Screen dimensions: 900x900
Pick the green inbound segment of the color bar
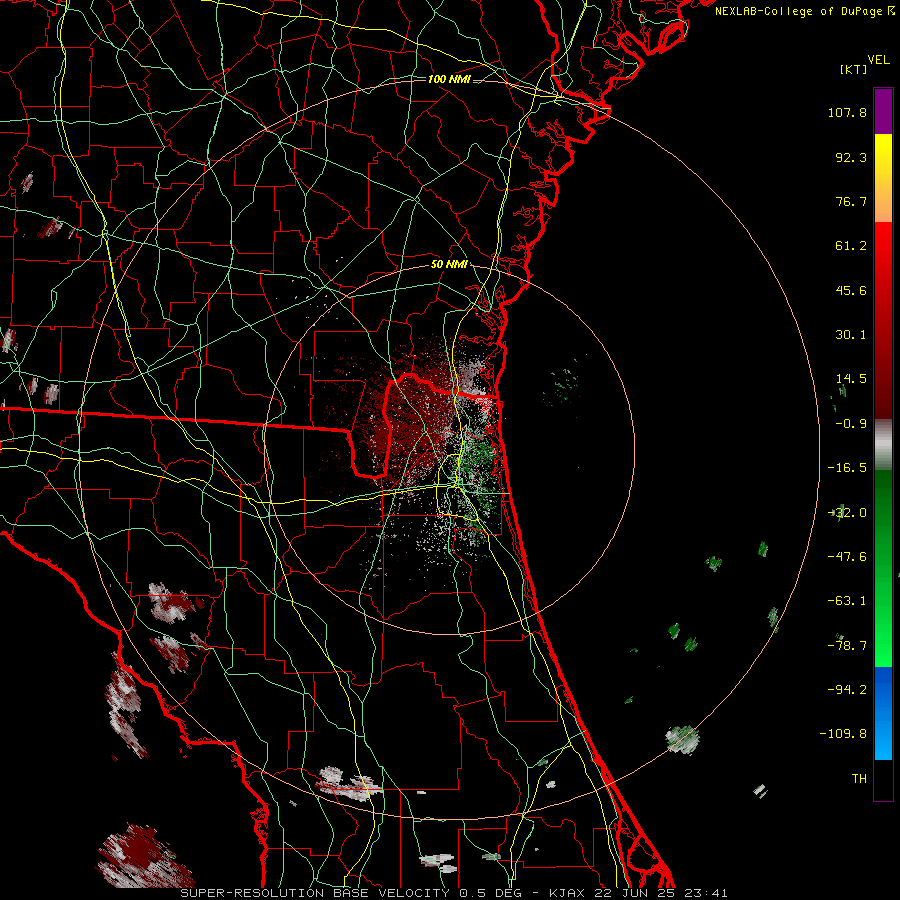click(883, 568)
